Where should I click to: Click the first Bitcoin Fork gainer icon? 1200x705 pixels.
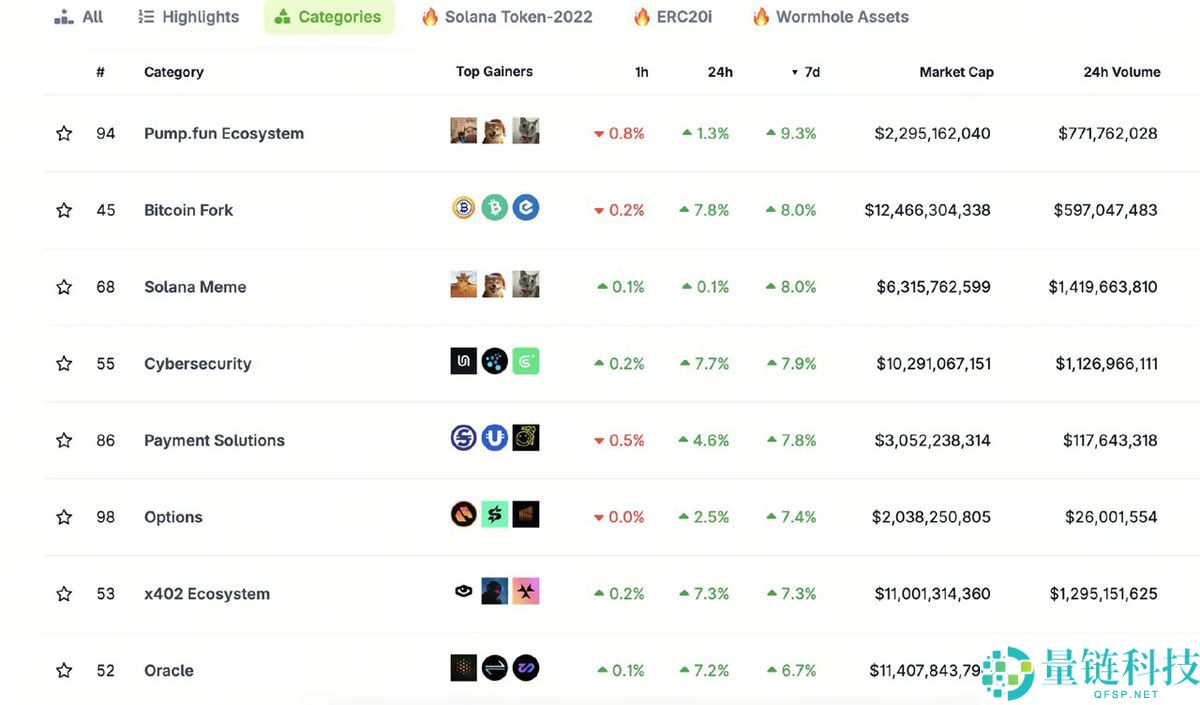tap(463, 208)
